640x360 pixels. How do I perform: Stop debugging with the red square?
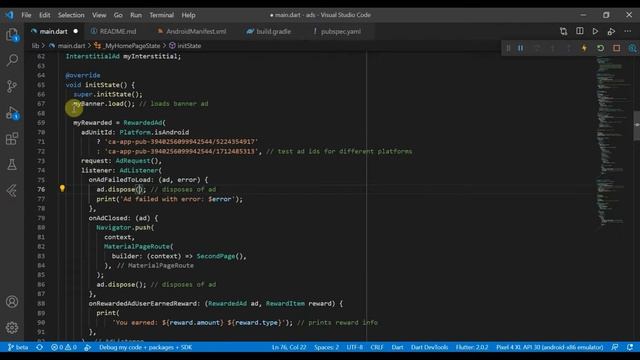click(616, 48)
